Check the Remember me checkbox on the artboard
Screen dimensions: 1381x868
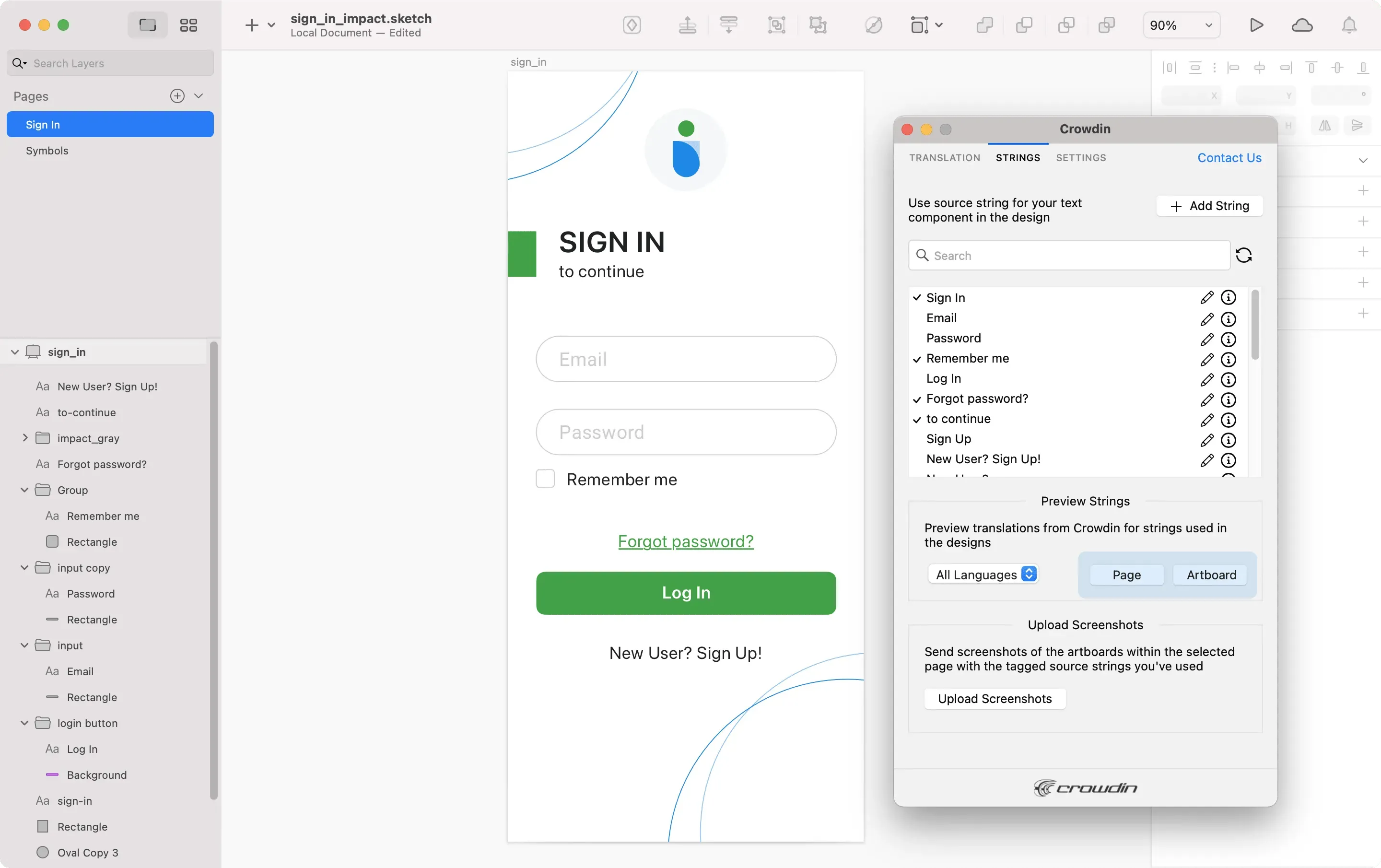click(545, 479)
